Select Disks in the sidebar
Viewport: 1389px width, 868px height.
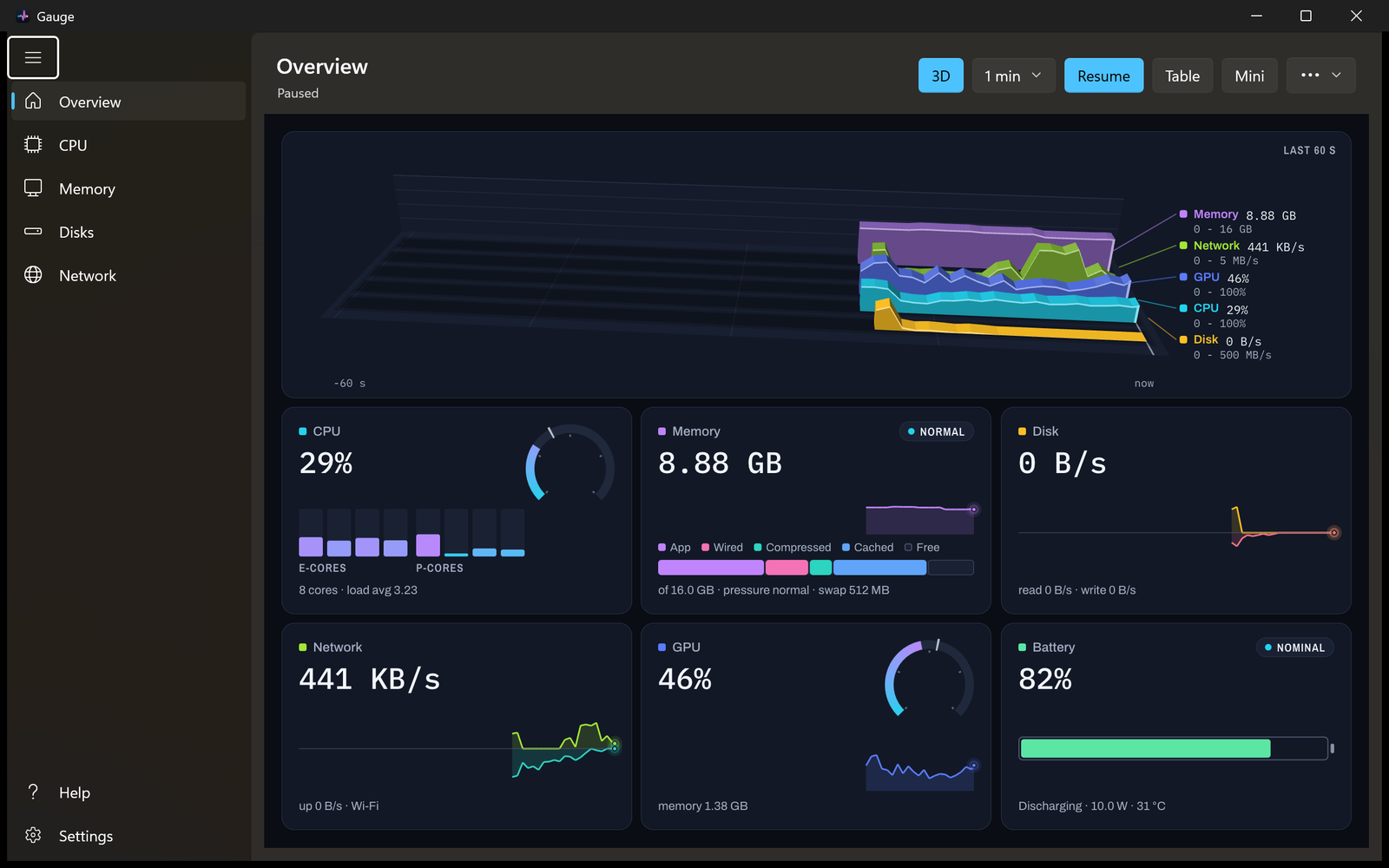click(x=127, y=232)
